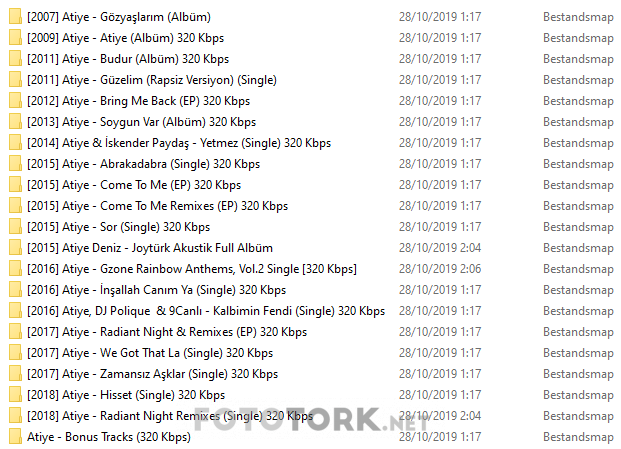This screenshot has width=621, height=449.
Task: Select folder name '[2011] Atiye - Güzelim (Rapsiz Versiyon) (Single)'
Action: (152, 80)
